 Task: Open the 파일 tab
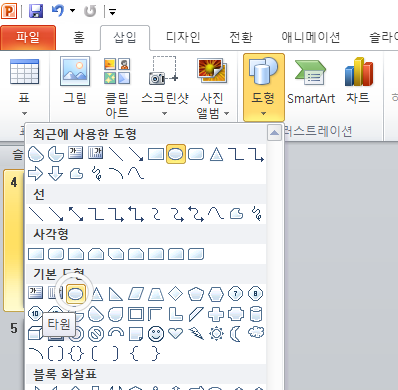click(x=28, y=37)
